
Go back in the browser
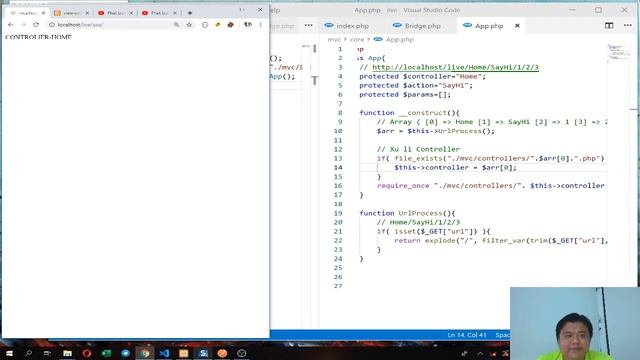pyautogui.click(x=11, y=25)
